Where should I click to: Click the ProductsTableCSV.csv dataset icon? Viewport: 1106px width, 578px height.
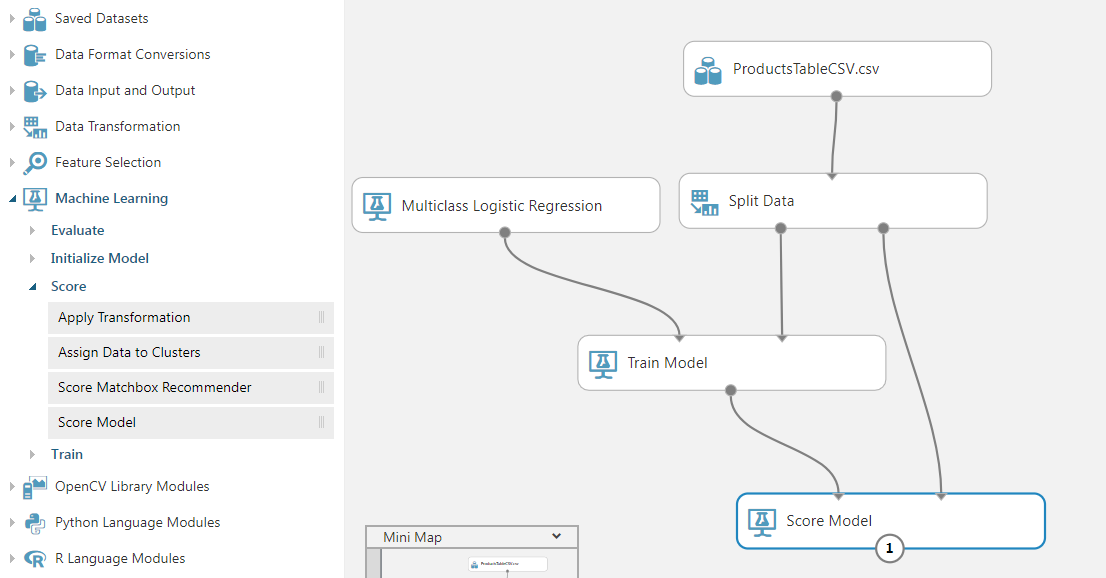708,69
